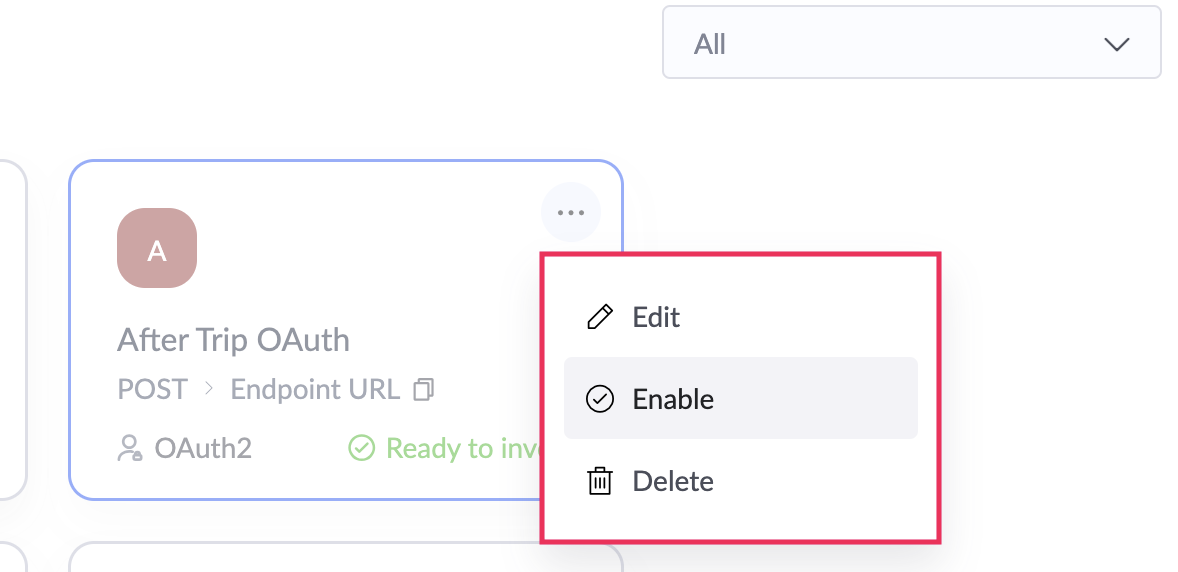Click the trash can icon beside Delete

tap(600, 481)
